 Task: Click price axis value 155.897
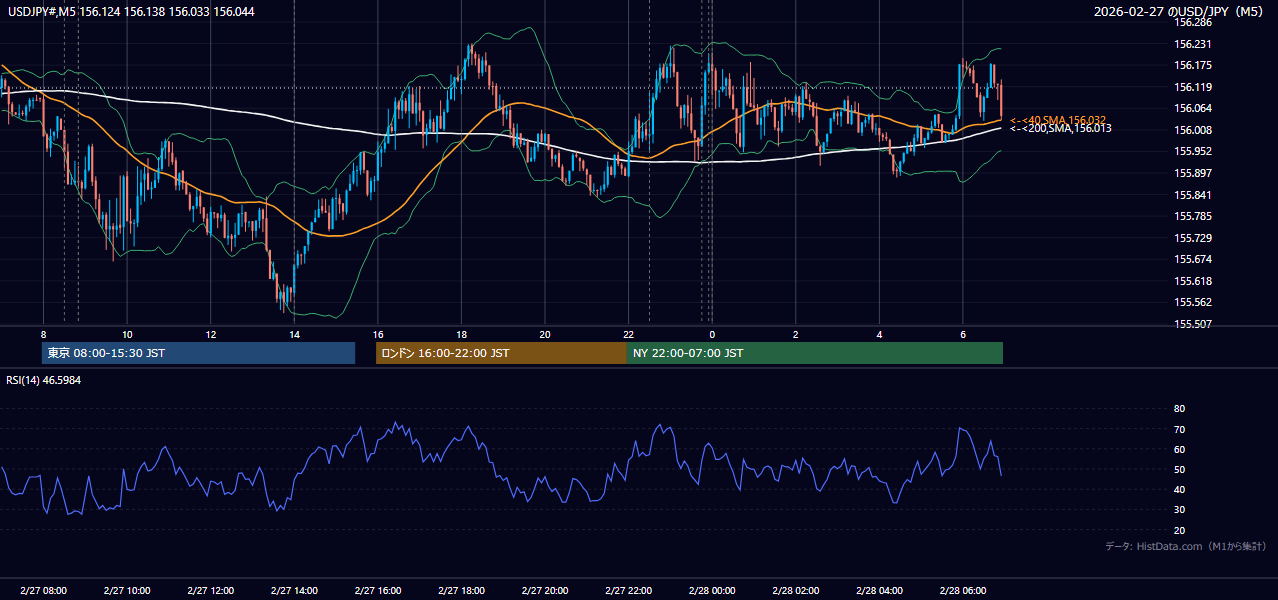click(1193, 173)
